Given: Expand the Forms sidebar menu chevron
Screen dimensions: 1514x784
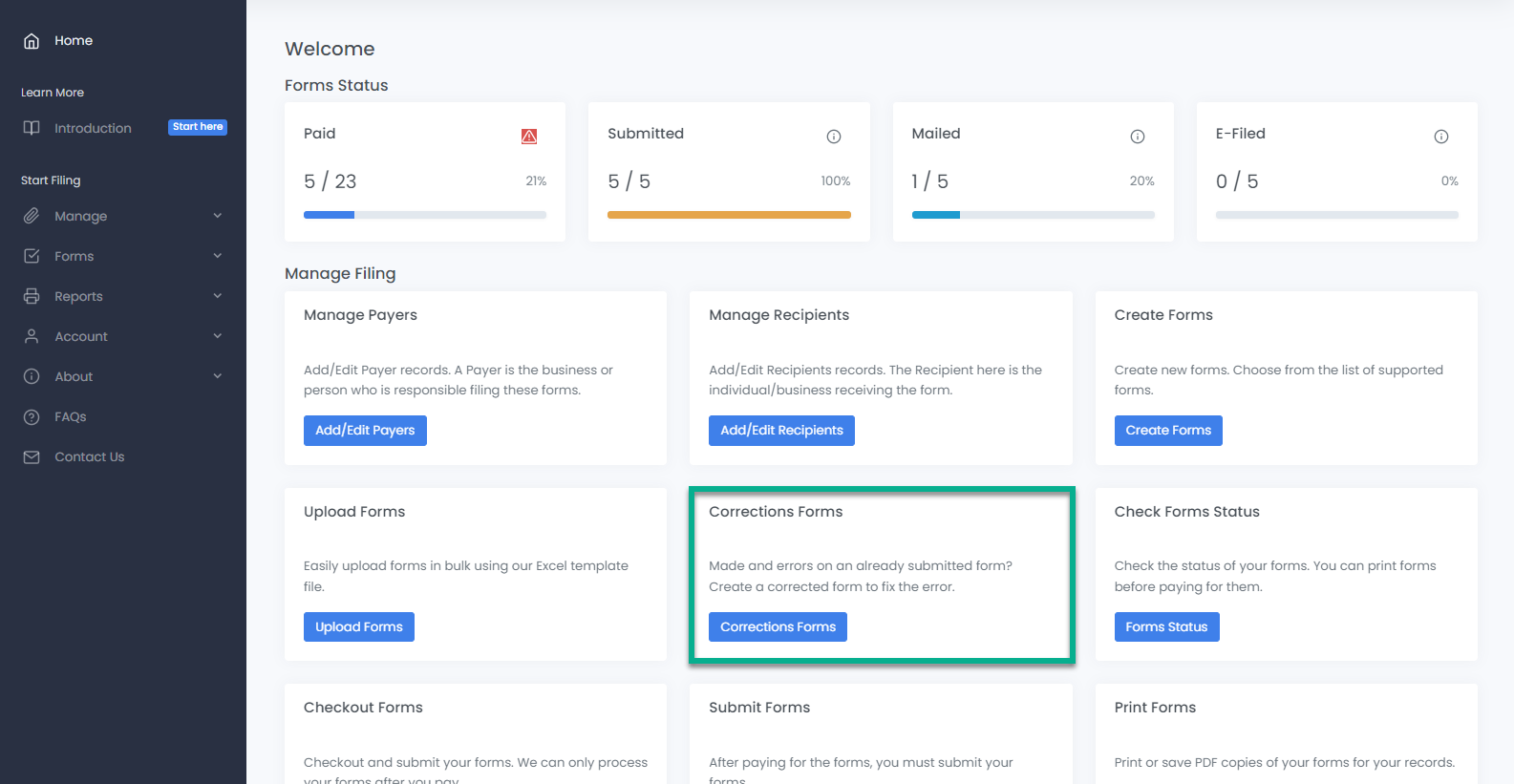Looking at the screenshot, I should 218,256.
